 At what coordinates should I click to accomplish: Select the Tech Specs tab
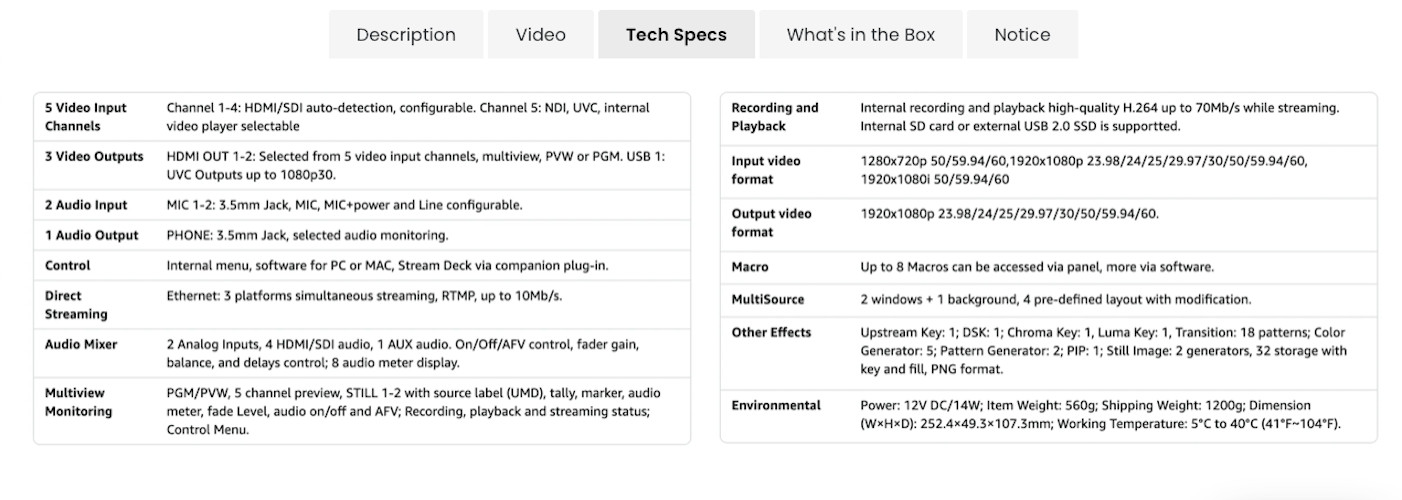(x=676, y=35)
